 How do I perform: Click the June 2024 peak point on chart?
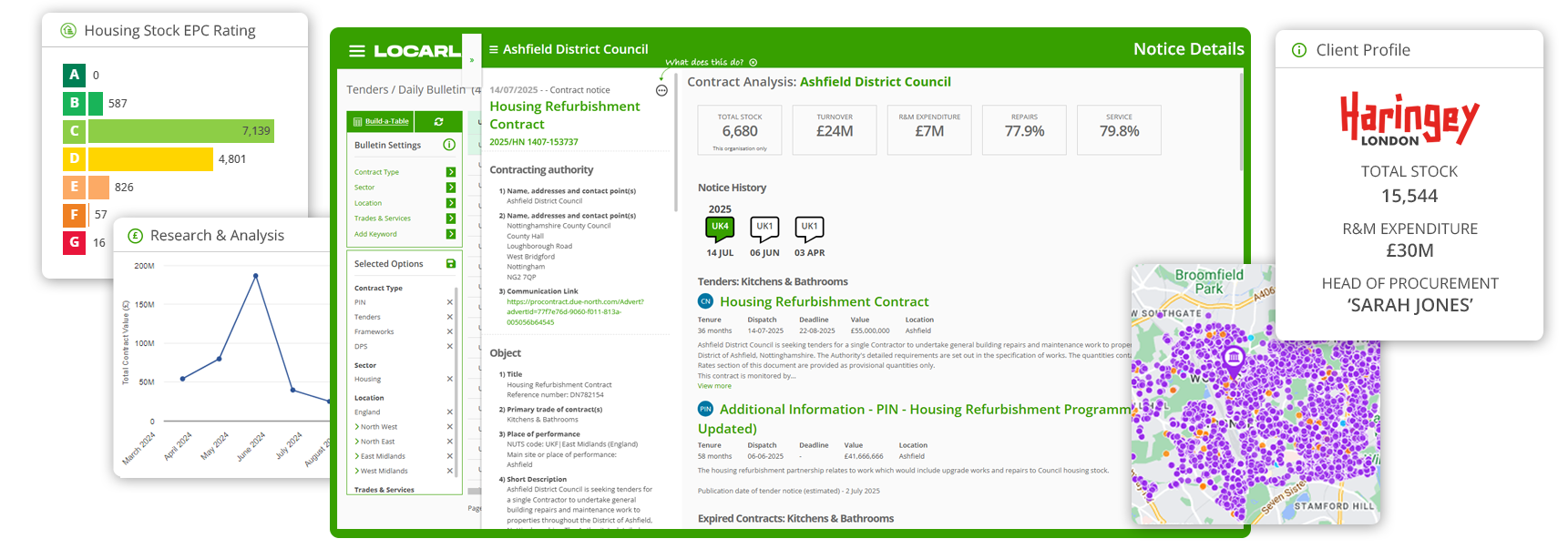tap(256, 276)
